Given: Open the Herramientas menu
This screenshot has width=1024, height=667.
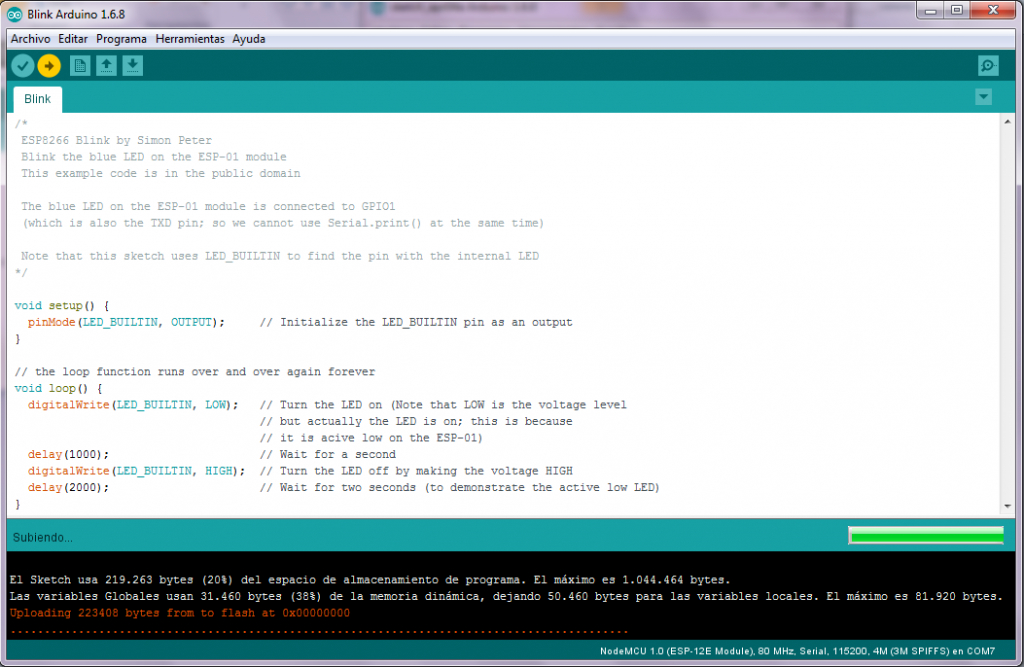Looking at the screenshot, I should (189, 39).
